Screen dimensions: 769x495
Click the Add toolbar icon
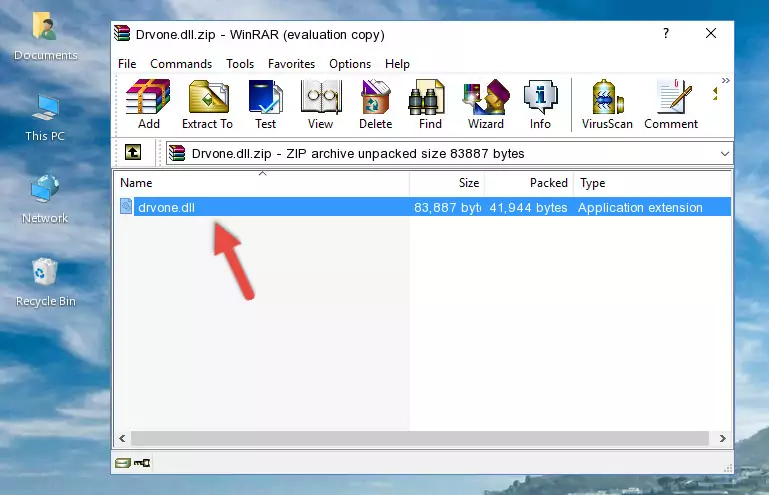pos(148,104)
